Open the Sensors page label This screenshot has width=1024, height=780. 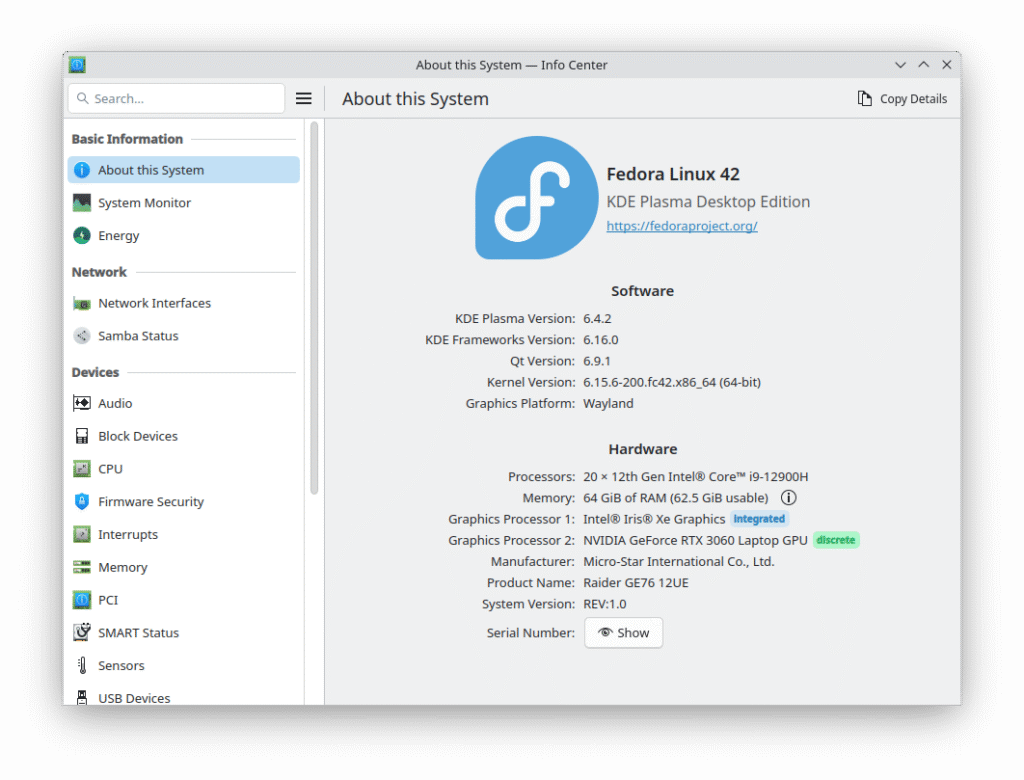[121, 665]
